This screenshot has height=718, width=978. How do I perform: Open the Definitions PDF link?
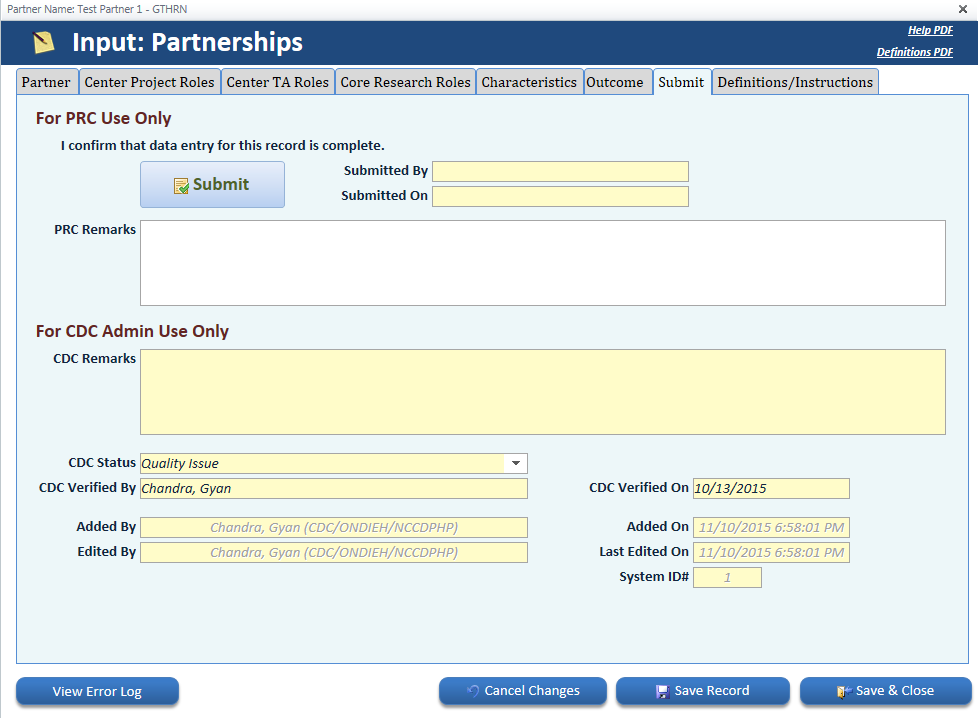pyautogui.click(x=914, y=52)
